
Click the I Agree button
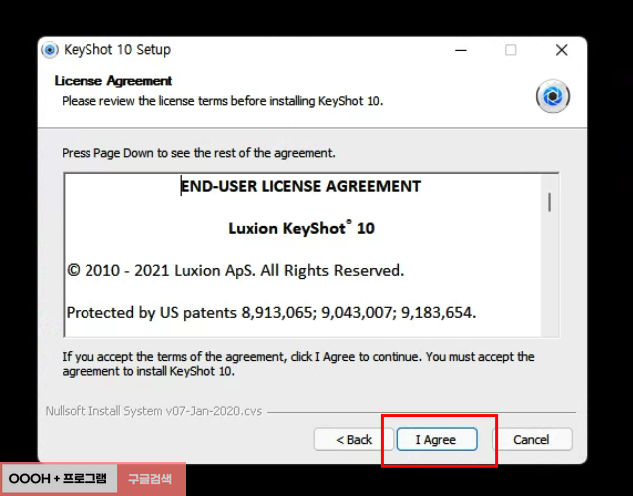(437, 439)
